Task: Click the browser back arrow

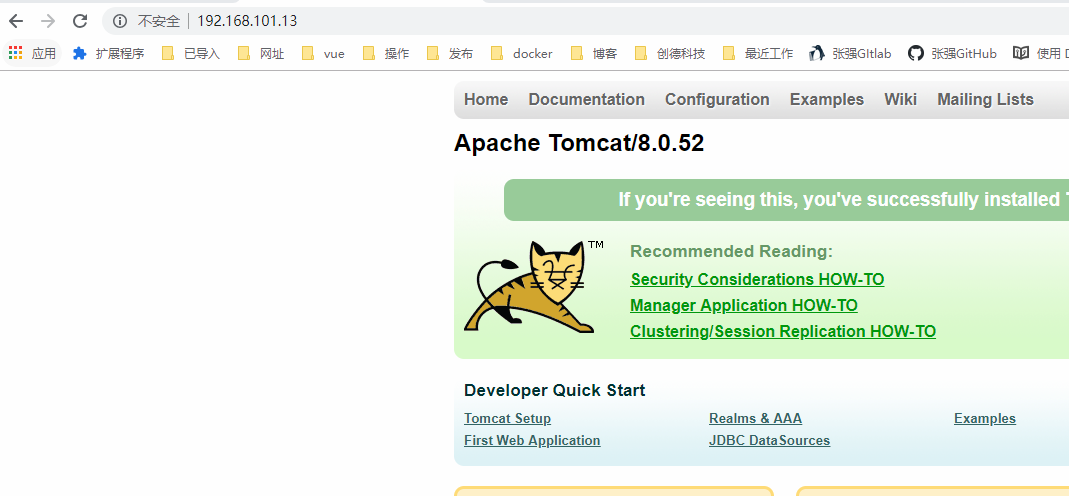Action: point(16,21)
